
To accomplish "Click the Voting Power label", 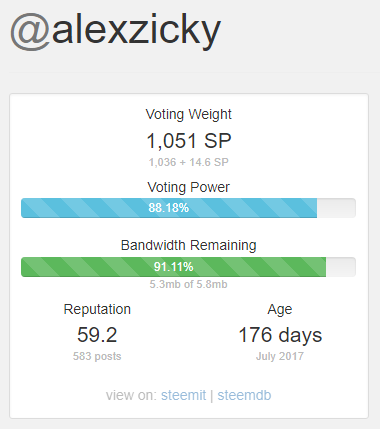I will click(188, 187).
